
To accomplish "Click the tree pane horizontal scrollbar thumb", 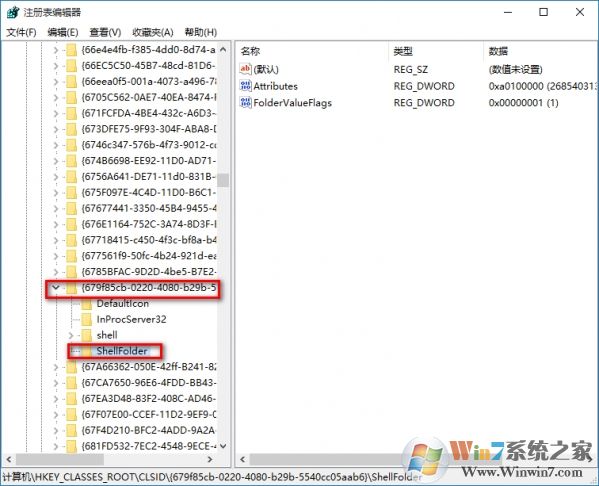I will 60,459.
